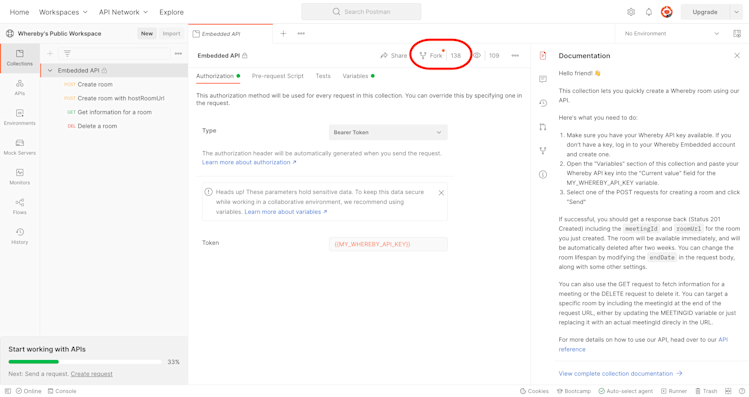Open the Flows sidebar icon
Viewport: 749px width, 397px height.
point(20,206)
